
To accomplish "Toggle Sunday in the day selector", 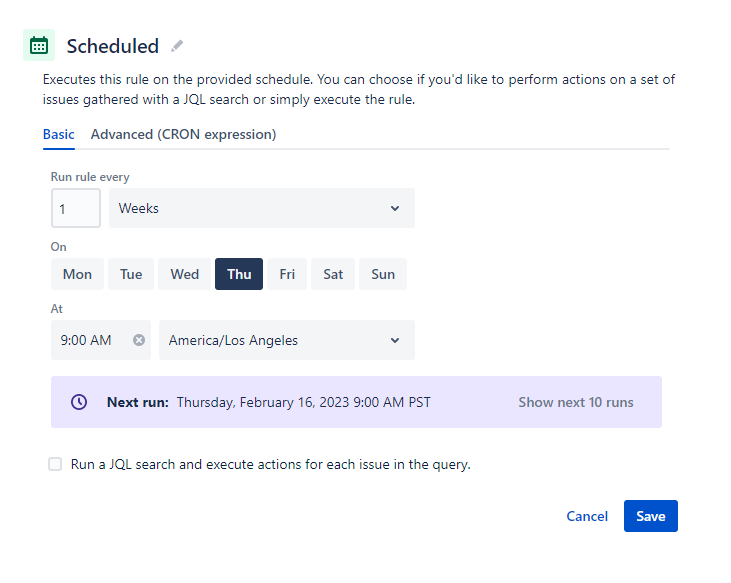I will tap(383, 274).
